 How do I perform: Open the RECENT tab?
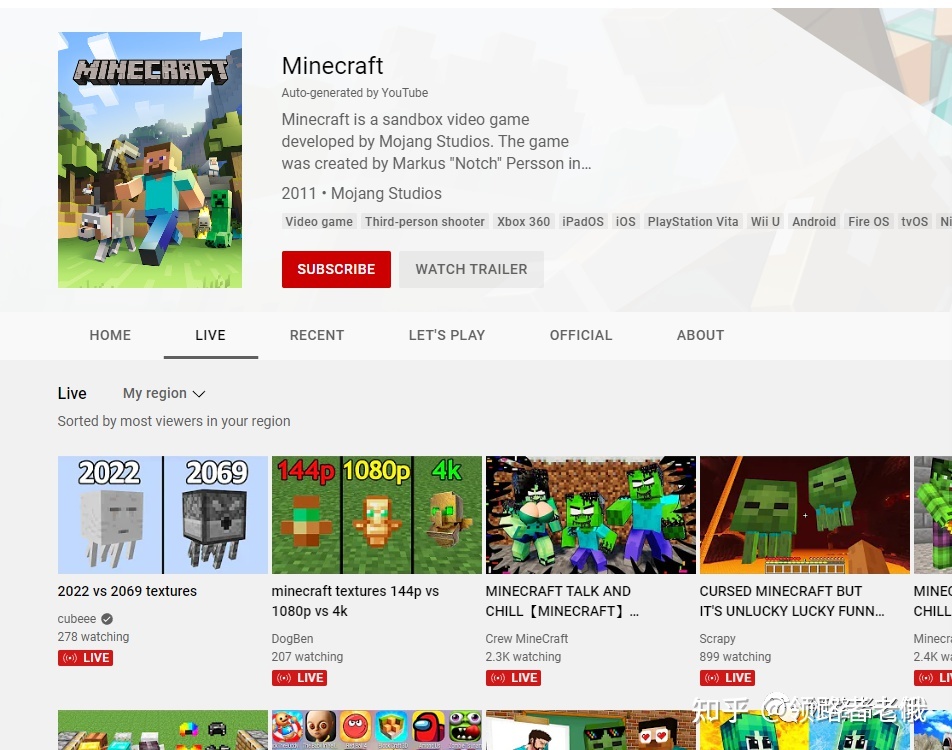(317, 335)
